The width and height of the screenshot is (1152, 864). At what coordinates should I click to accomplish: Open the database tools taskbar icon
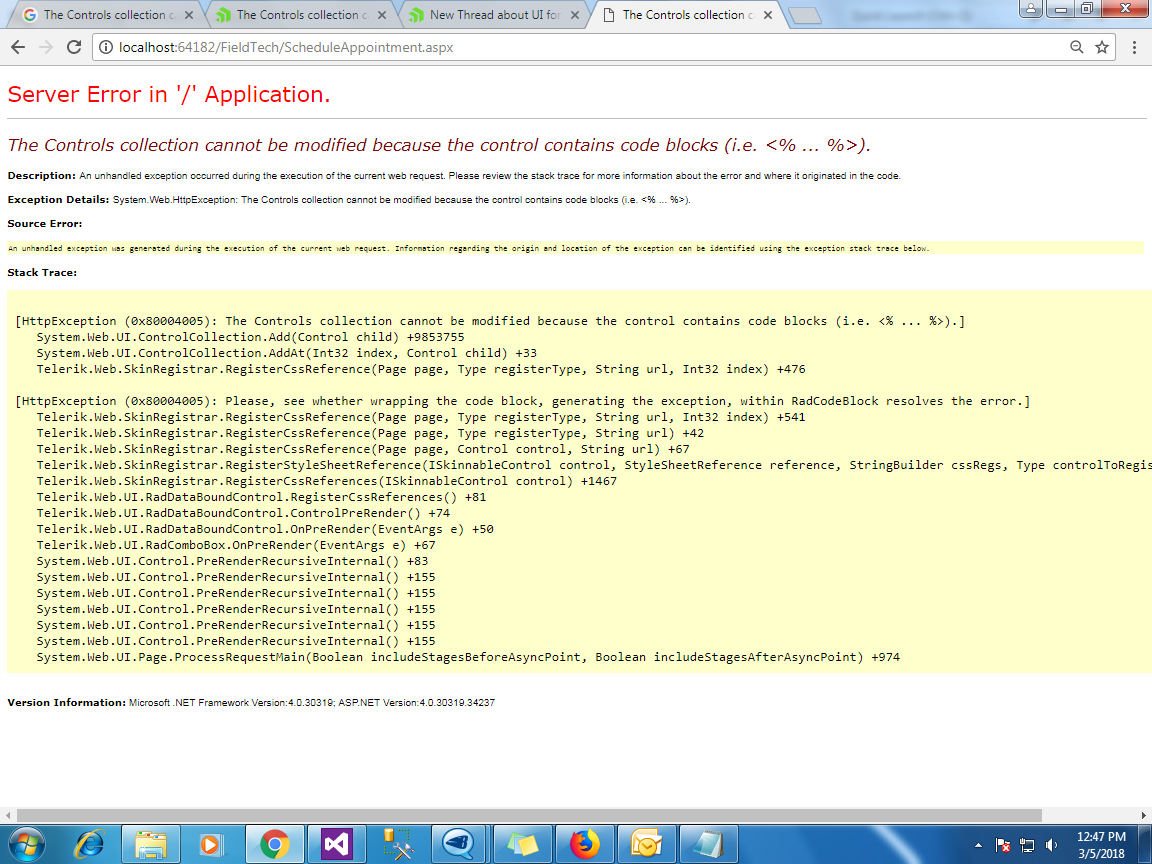tap(398, 845)
